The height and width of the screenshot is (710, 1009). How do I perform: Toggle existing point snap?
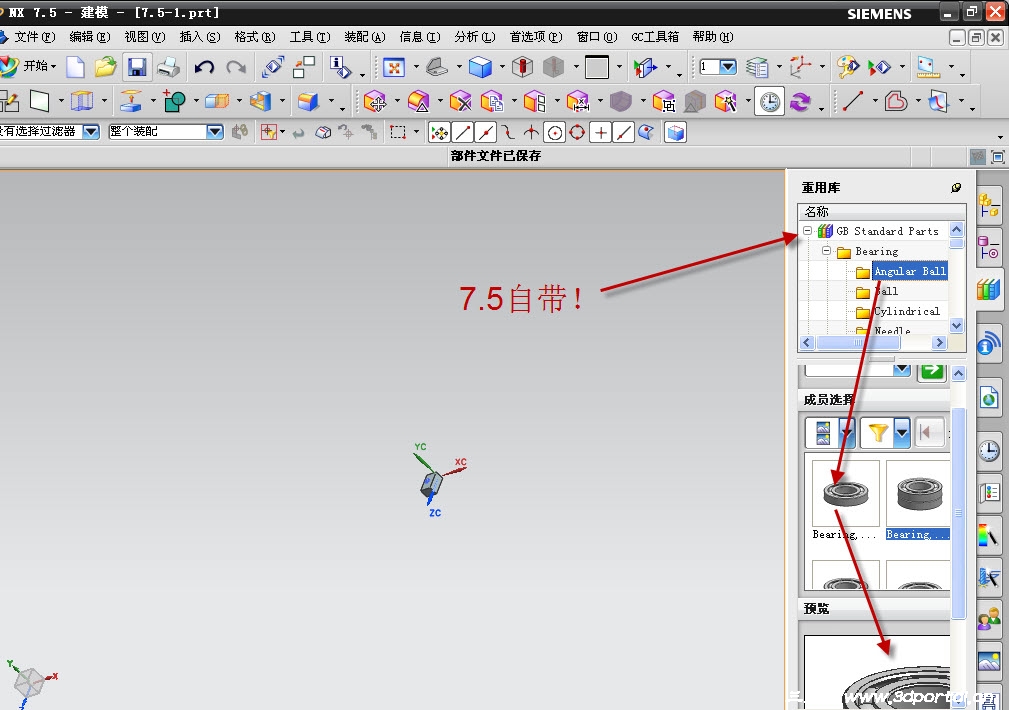pyautogui.click(x=600, y=133)
